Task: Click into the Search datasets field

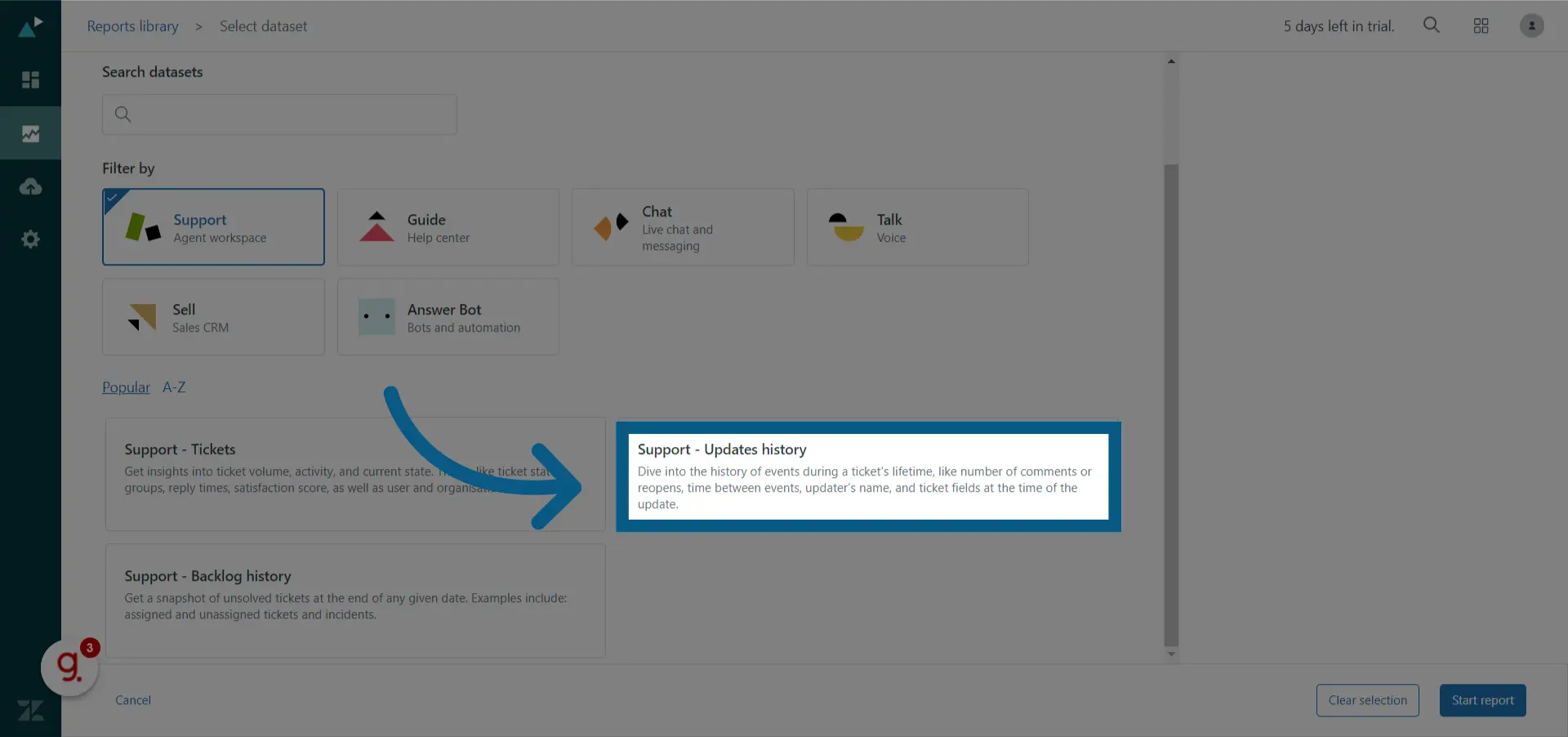Action: click(x=279, y=114)
